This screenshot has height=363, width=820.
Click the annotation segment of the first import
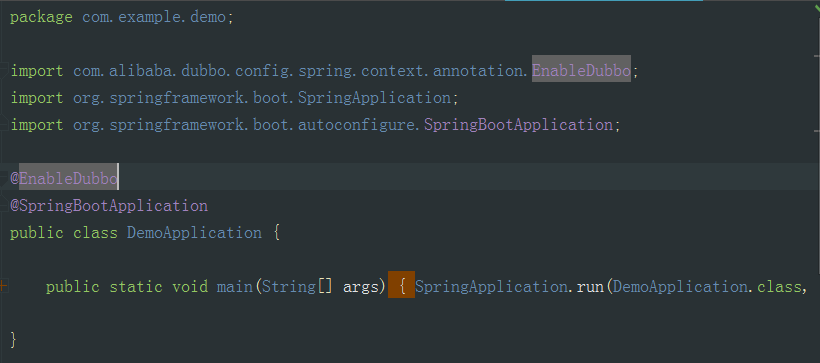tap(477, 71)
